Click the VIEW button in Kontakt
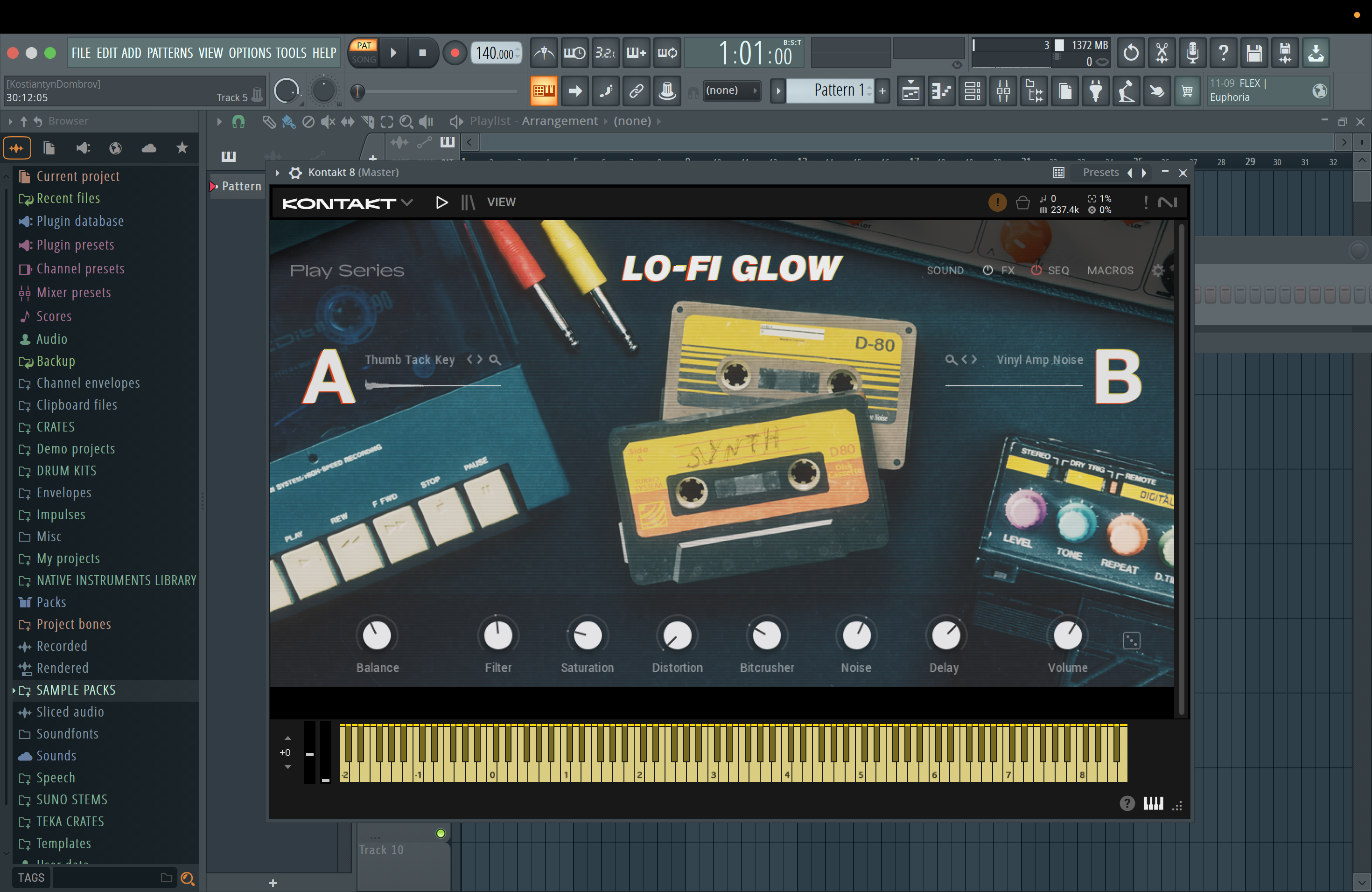Screen dimensions: 1372x892 pyautogui.click(x=501, y=202)
